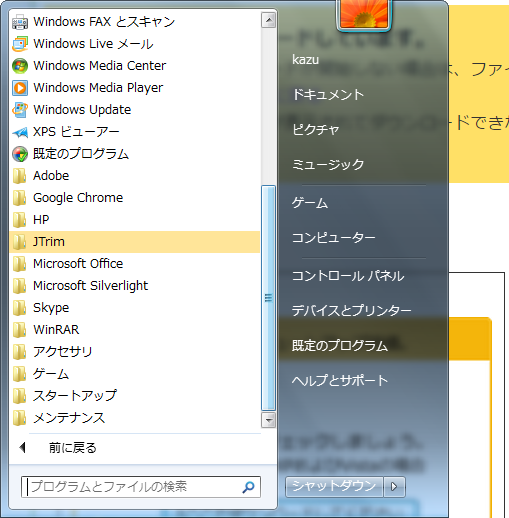Click the scrollbar down arrow

269,420
